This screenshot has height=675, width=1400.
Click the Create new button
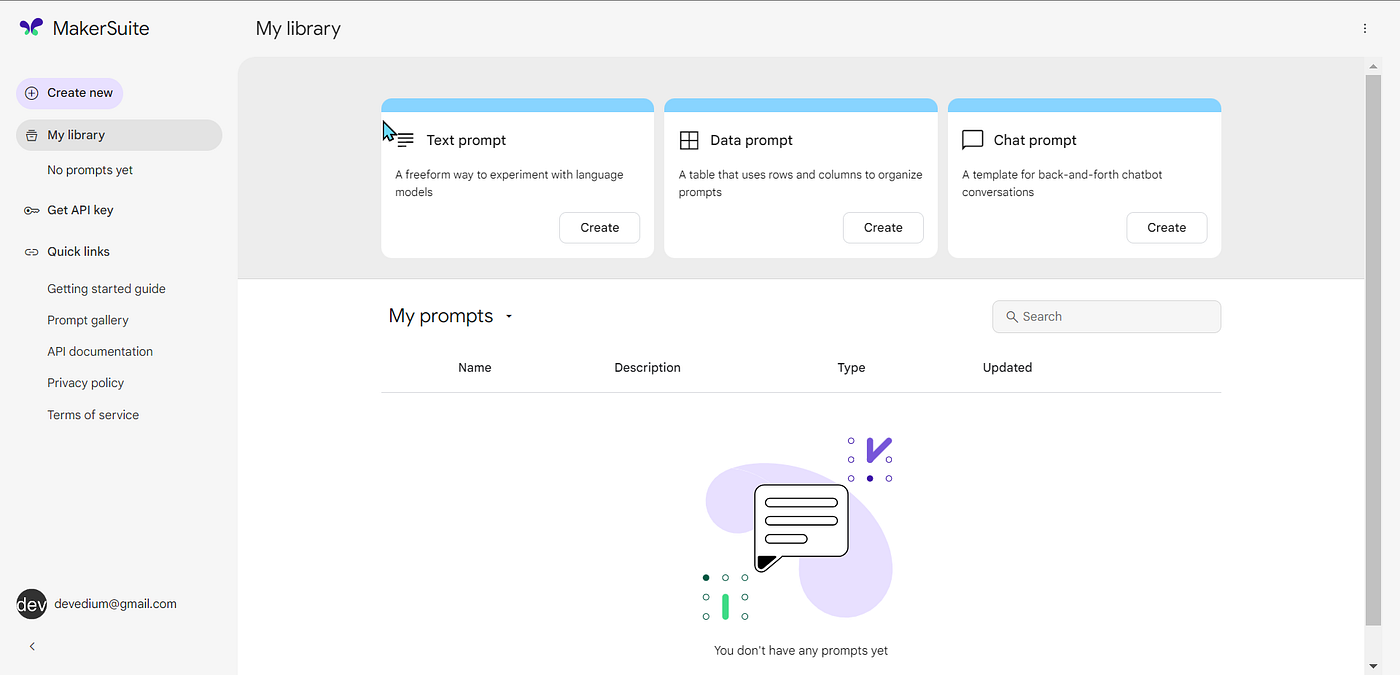tap(69, 93)
